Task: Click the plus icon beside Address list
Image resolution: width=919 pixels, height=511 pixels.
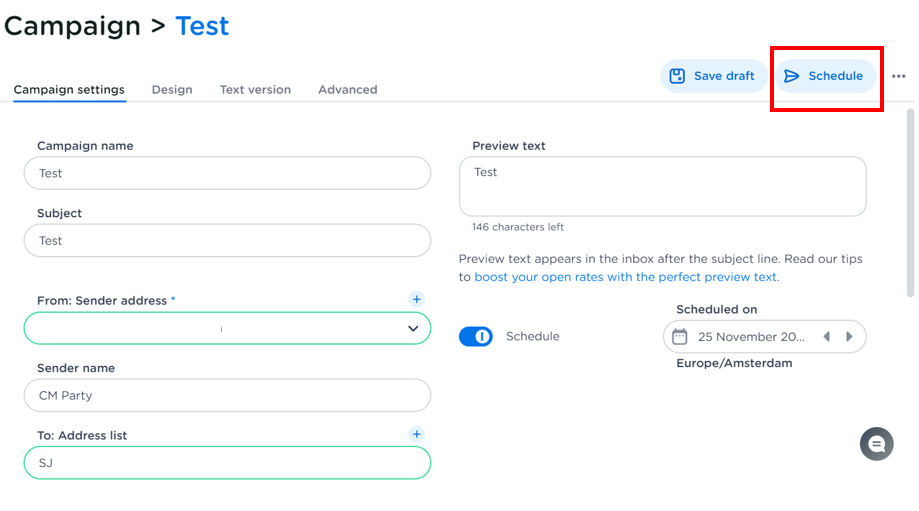Action: coord(417,434)
